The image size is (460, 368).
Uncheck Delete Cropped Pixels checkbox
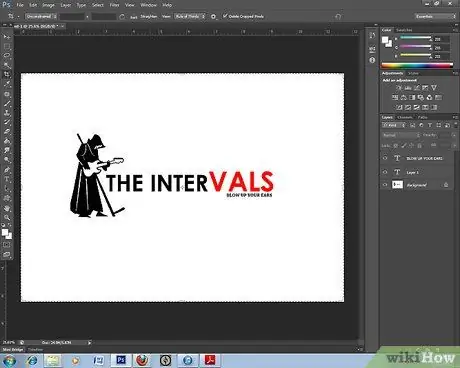click(x=225, y=16)
